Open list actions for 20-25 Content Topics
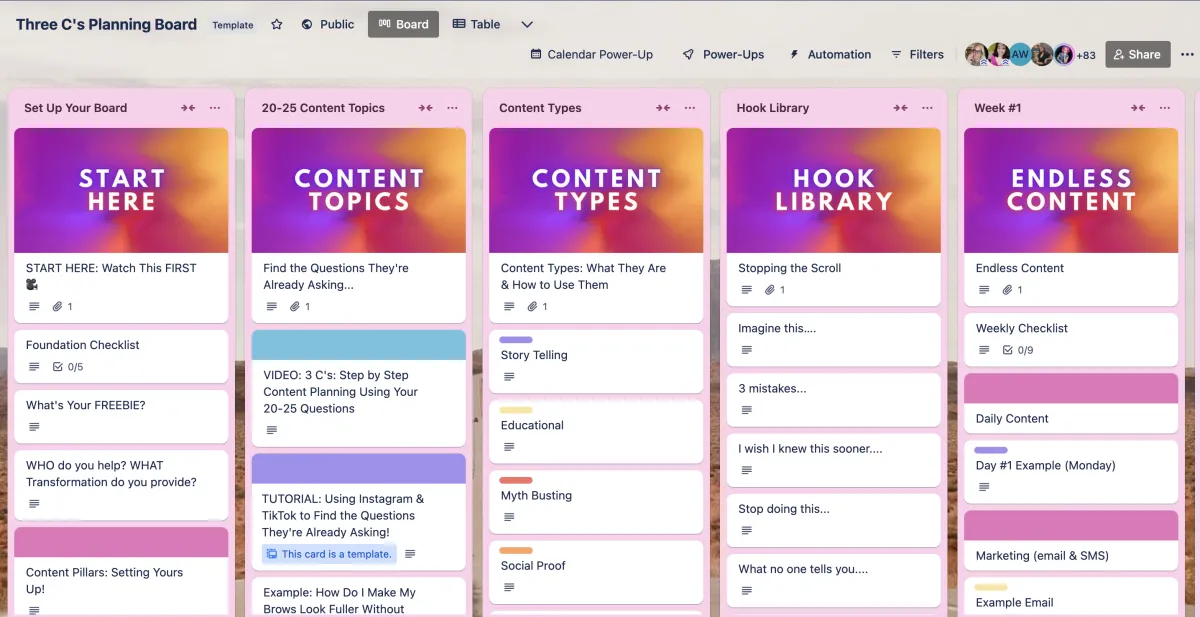This screenshot has height=617, width=1200. point(453,108)
